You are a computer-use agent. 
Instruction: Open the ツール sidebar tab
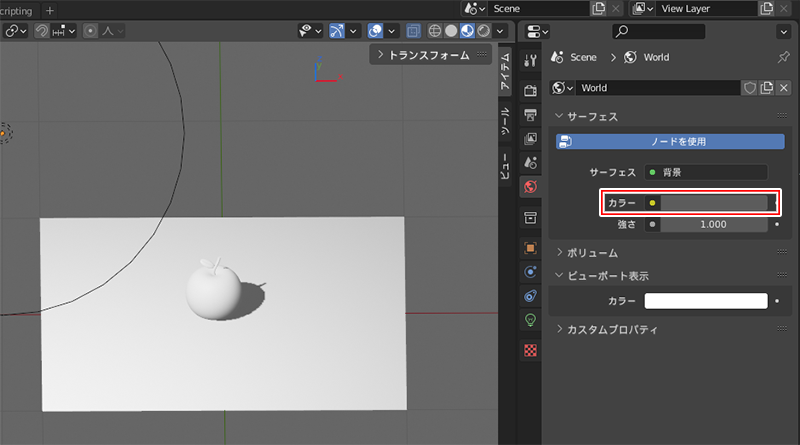[506, 121]
